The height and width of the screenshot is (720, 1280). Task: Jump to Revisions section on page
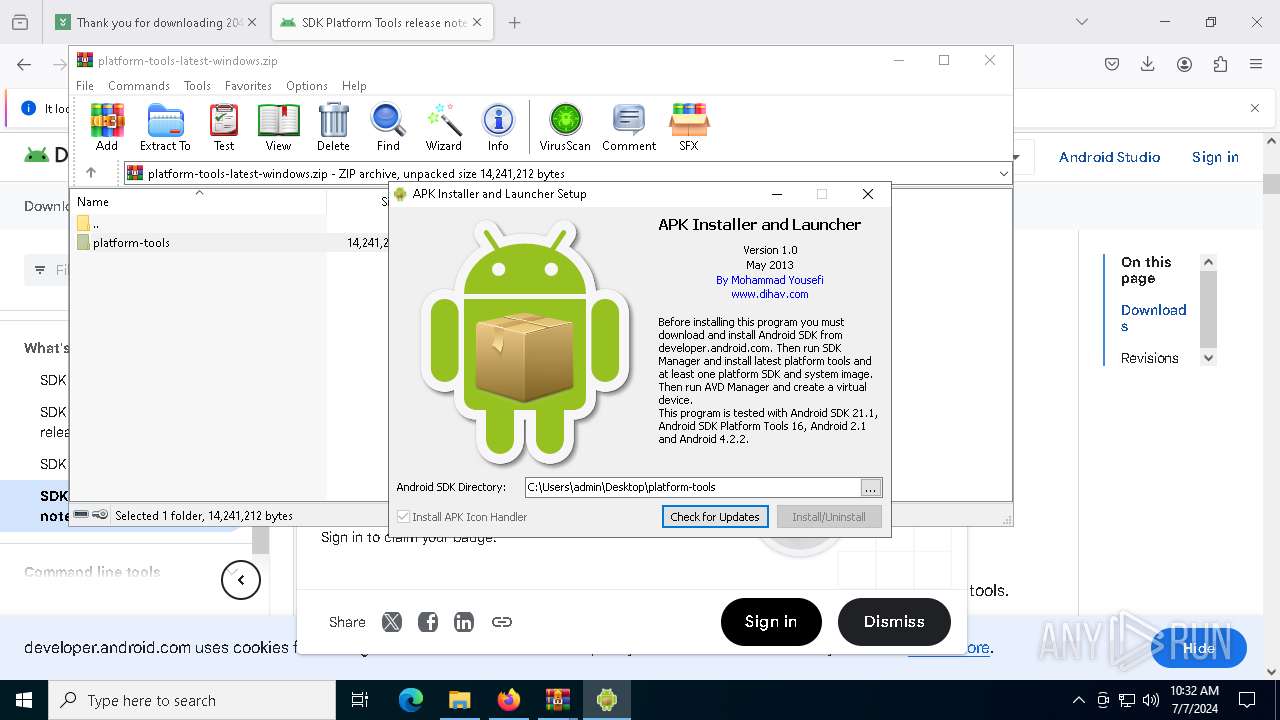1149,358
